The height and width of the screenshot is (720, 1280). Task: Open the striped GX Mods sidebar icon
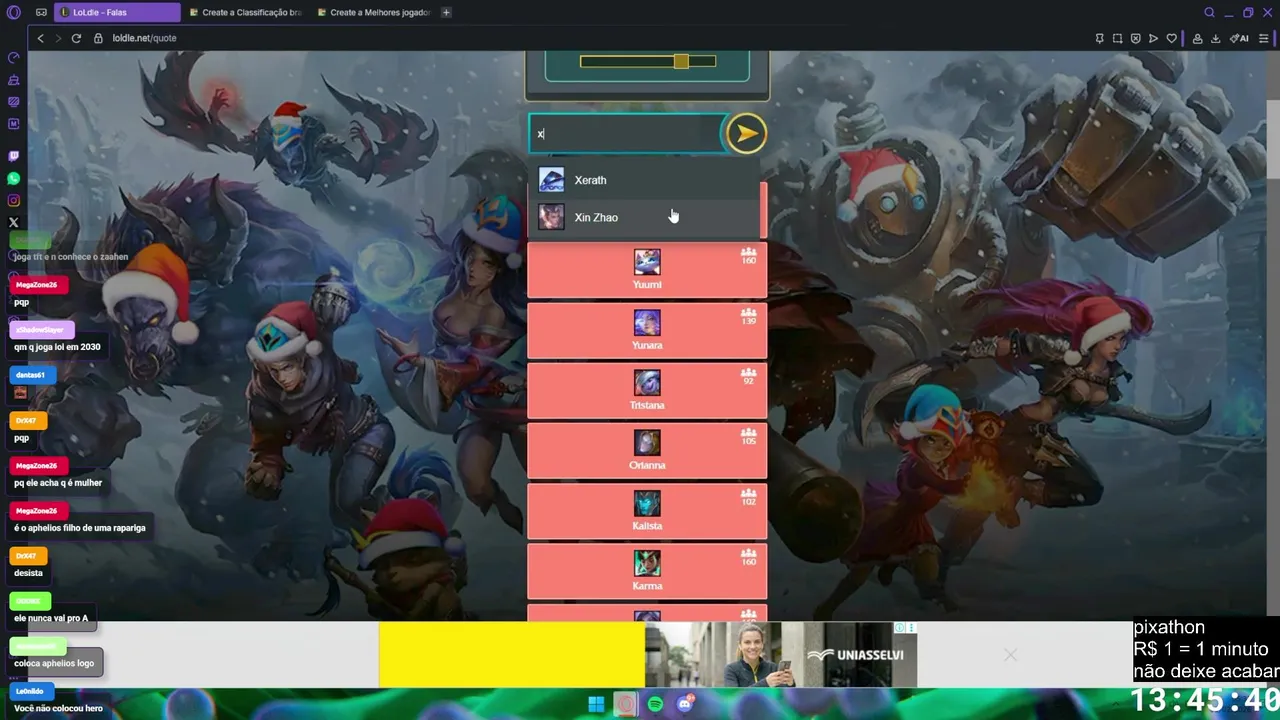(14, 102)
